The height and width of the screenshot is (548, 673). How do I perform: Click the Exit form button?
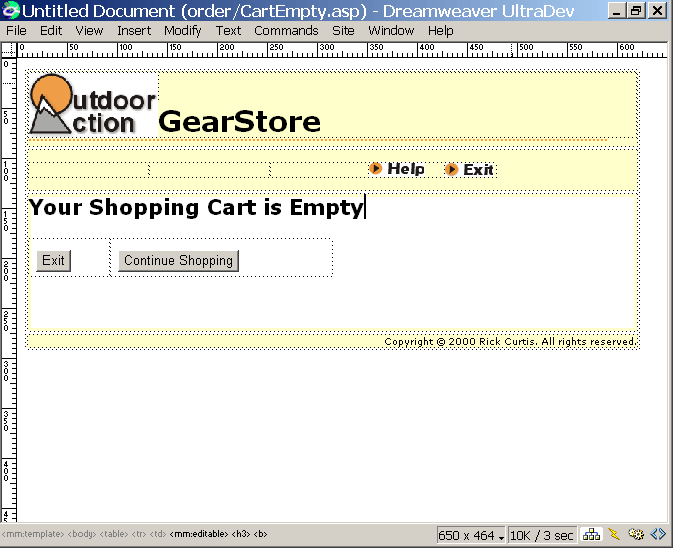coord(53,261)
